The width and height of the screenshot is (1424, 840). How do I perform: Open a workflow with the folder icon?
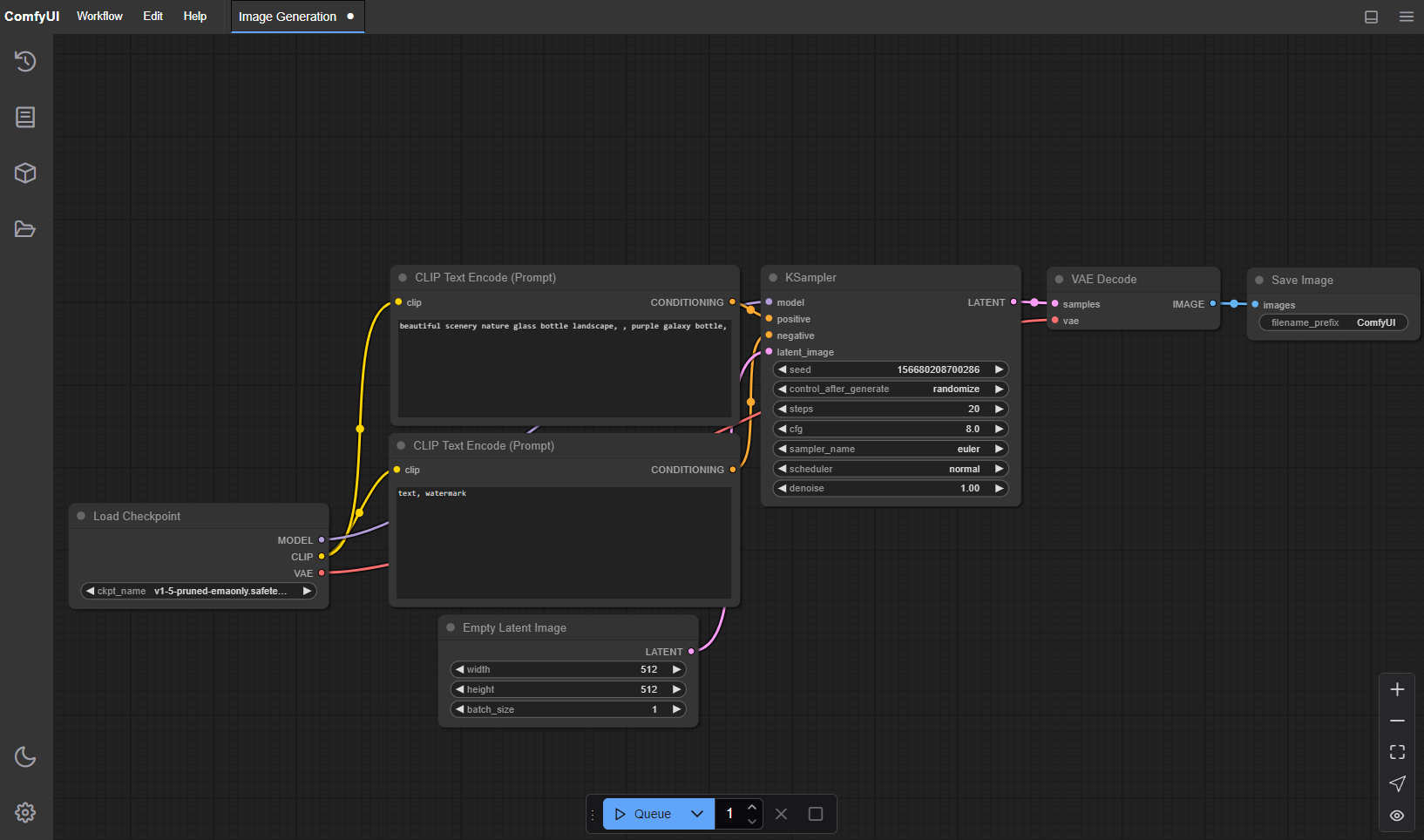25,229
